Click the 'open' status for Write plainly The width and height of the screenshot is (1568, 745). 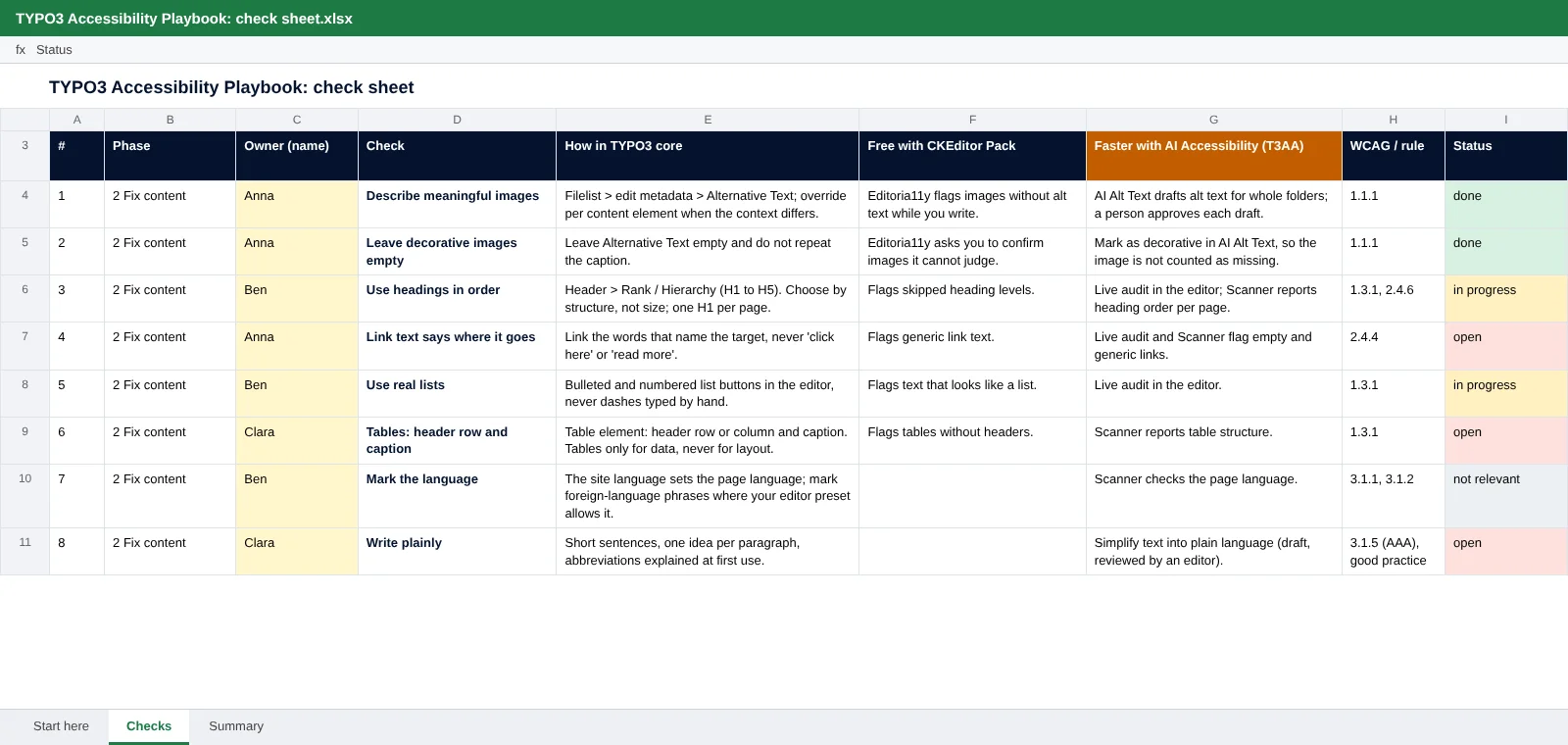click(x=1506, y=552)
